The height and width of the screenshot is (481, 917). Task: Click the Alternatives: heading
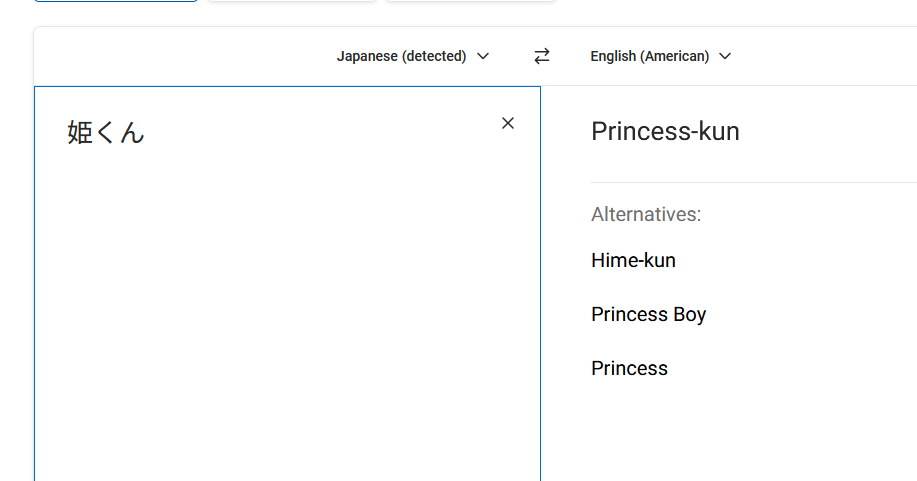tap(646, 214)
